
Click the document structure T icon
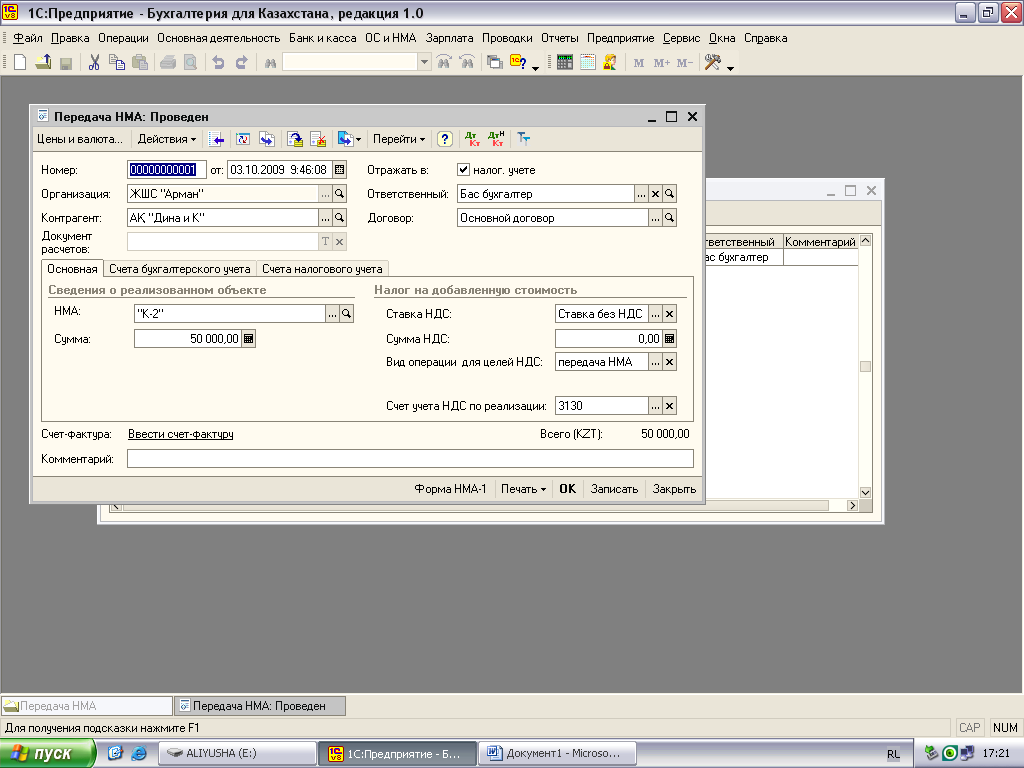(524, 138)
